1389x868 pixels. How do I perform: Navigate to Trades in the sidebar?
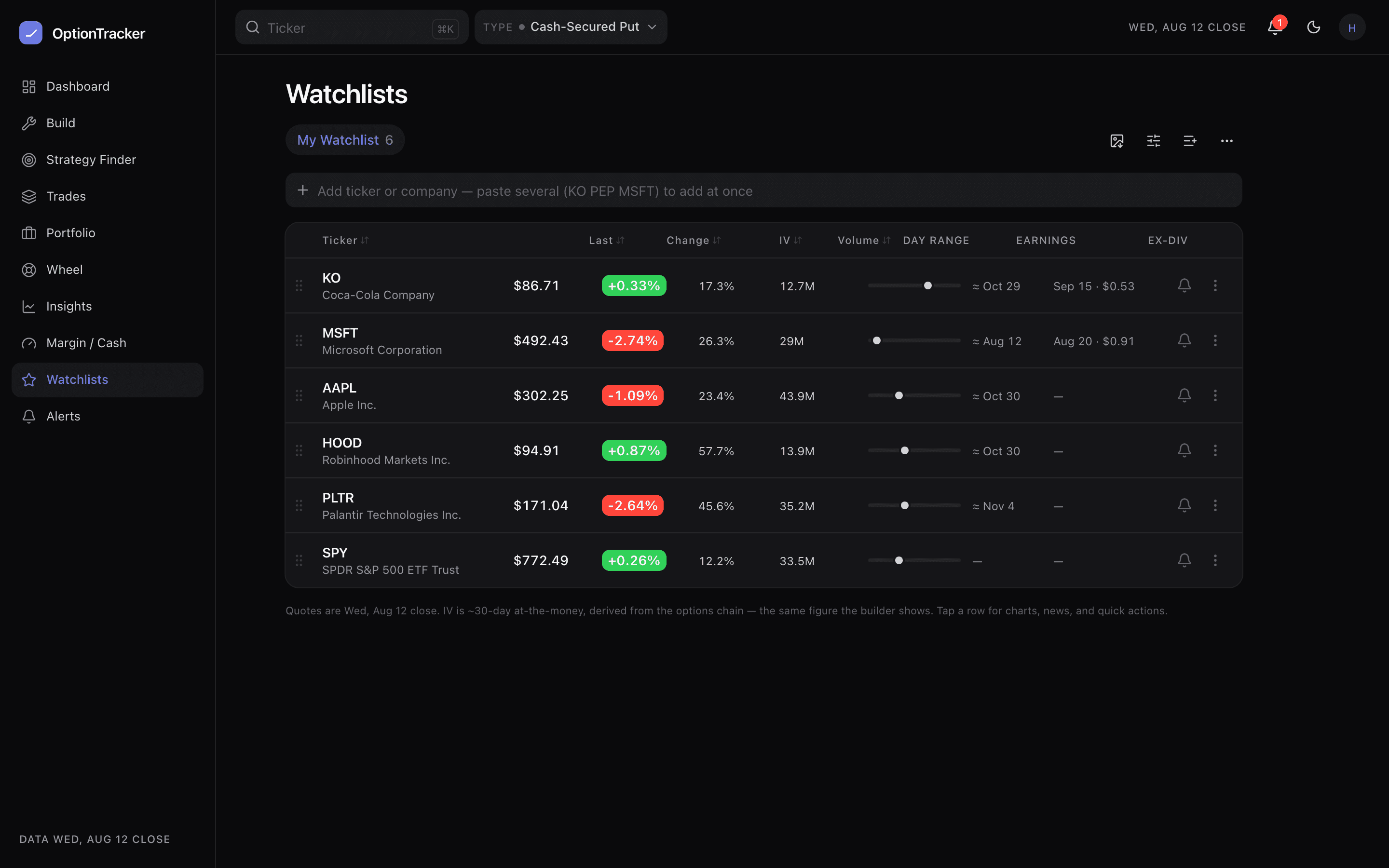[x=108, y=196]
